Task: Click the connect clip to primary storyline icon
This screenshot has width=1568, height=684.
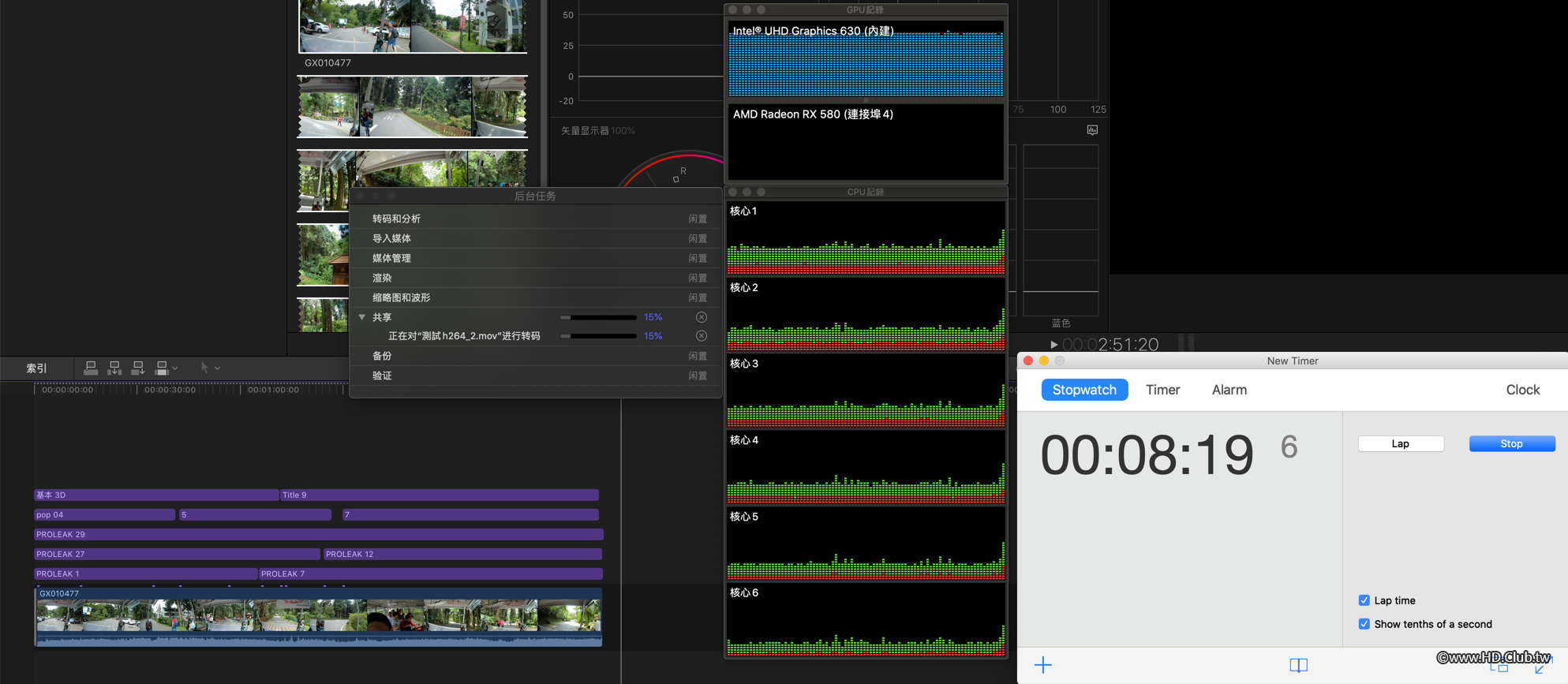Action: pyautogui.click(x=91, y=368)
